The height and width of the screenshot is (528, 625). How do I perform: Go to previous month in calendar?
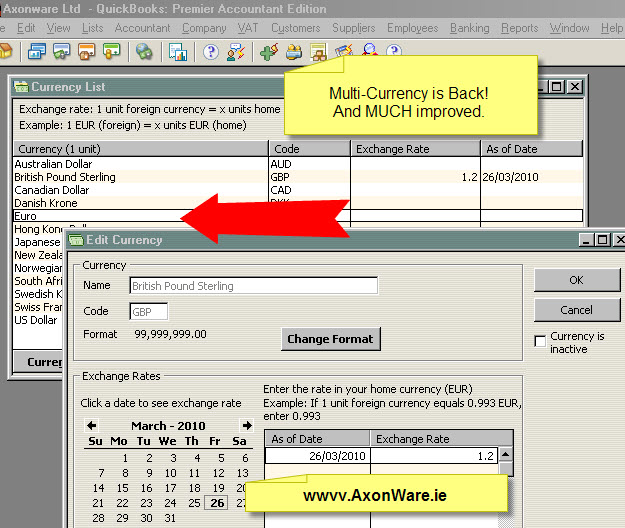coord(92,425)
